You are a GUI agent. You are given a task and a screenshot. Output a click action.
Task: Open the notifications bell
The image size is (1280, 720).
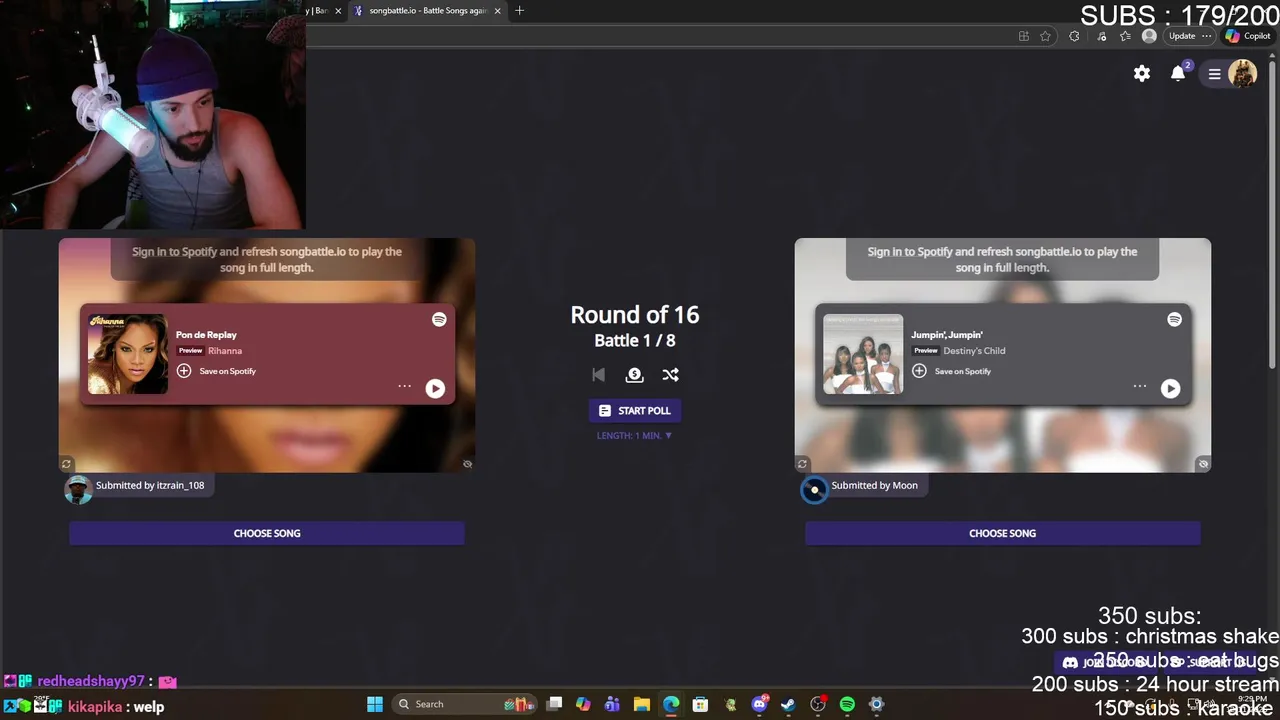click(1179, 73)
